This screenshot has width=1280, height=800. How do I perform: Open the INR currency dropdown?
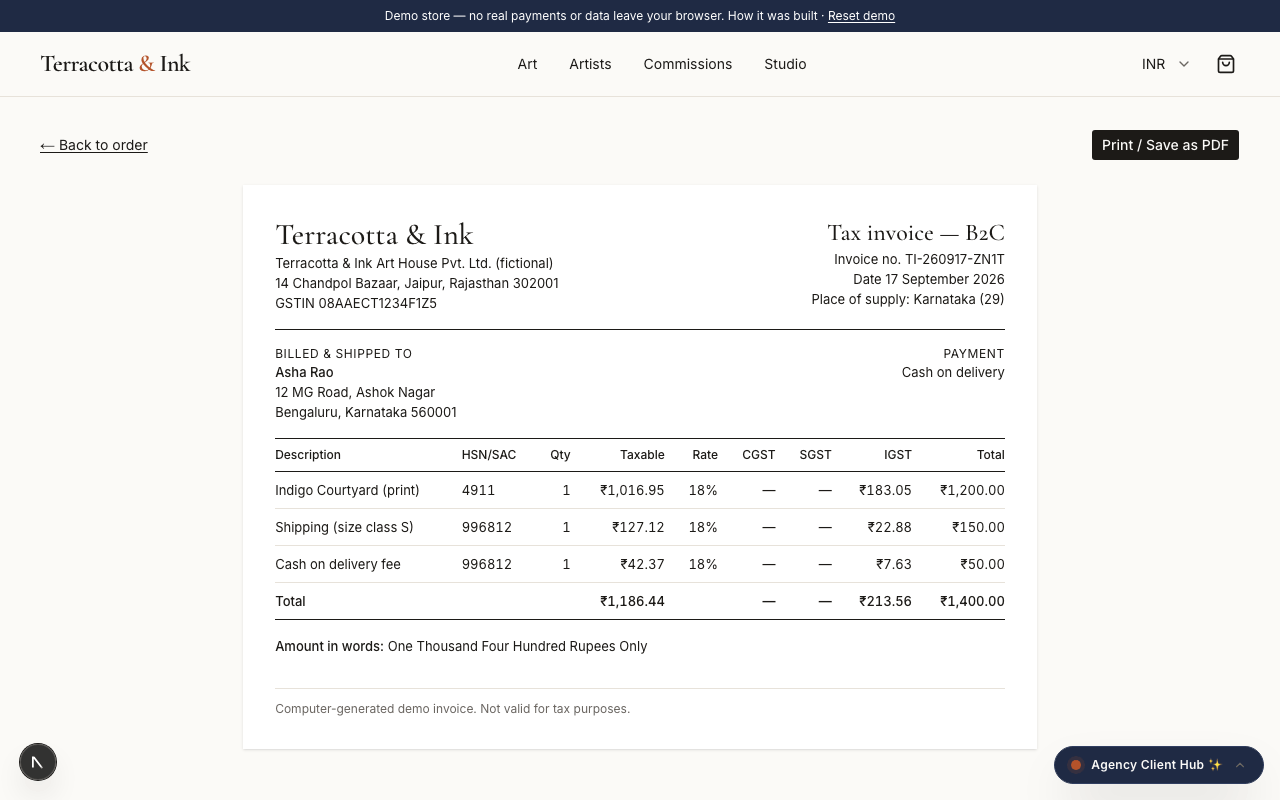(1166, 64)
